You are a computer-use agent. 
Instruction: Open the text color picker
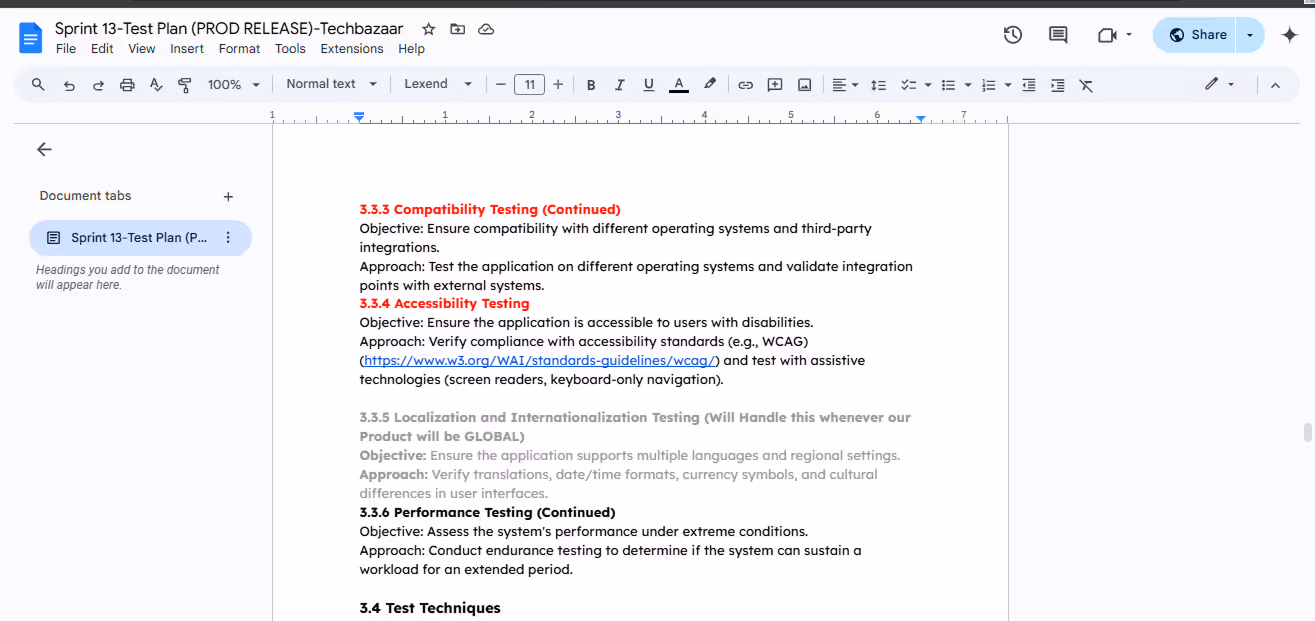679,85
